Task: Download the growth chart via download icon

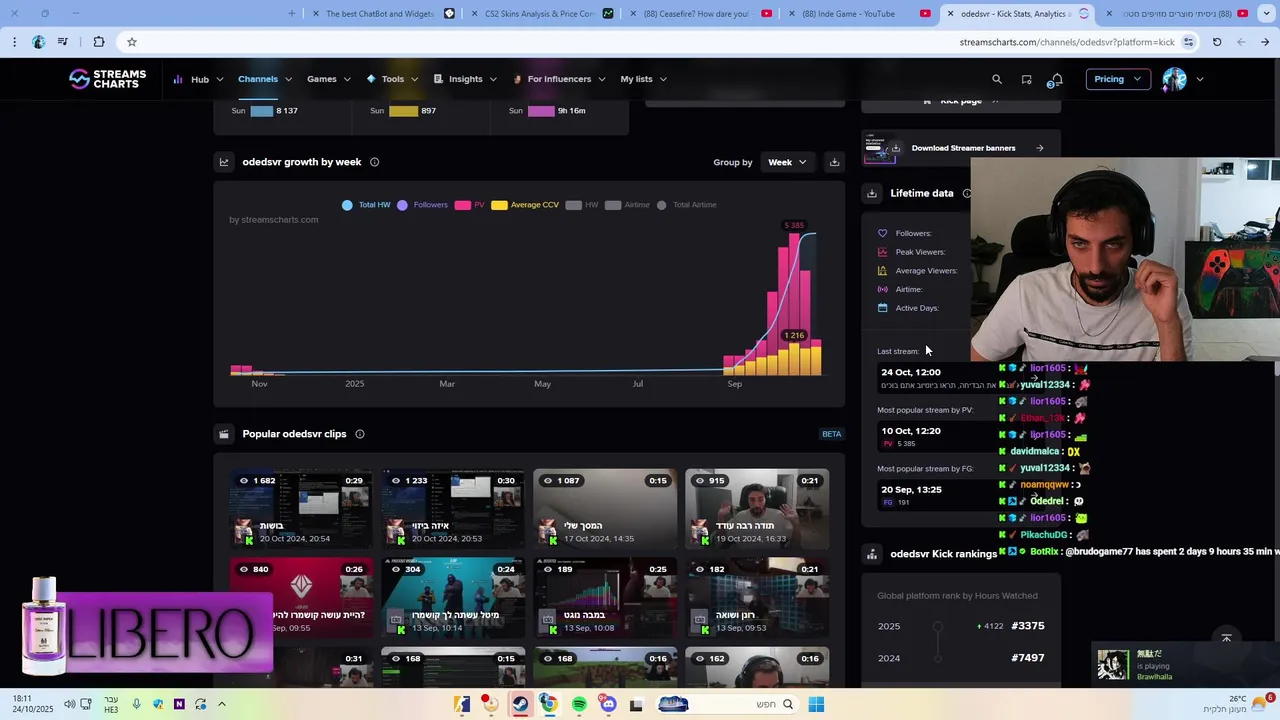Action: coord(834,162)
